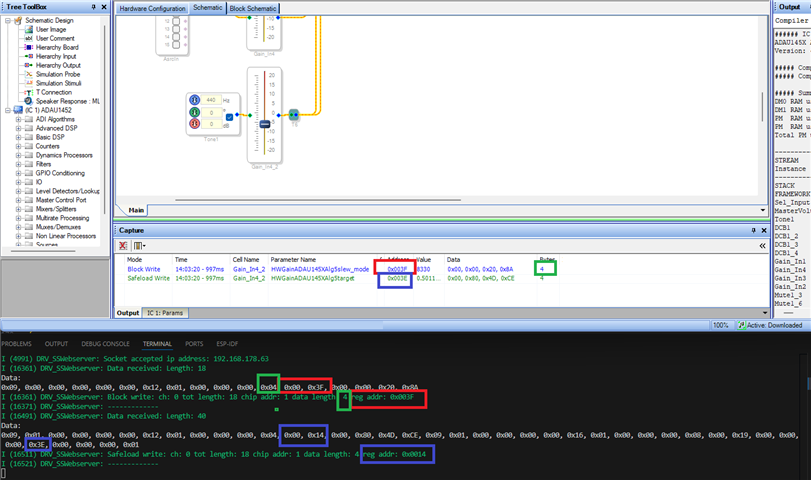The height and width of the screenshot is (480, 811).
Task: Close the Capture panel
Action: point(764,231)
